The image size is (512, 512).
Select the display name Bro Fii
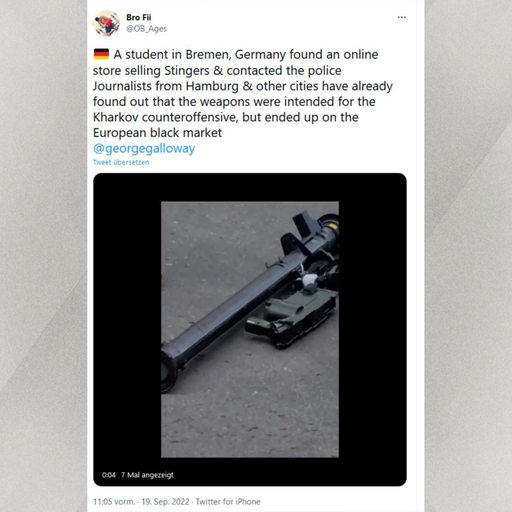click(x=139, y=17)
